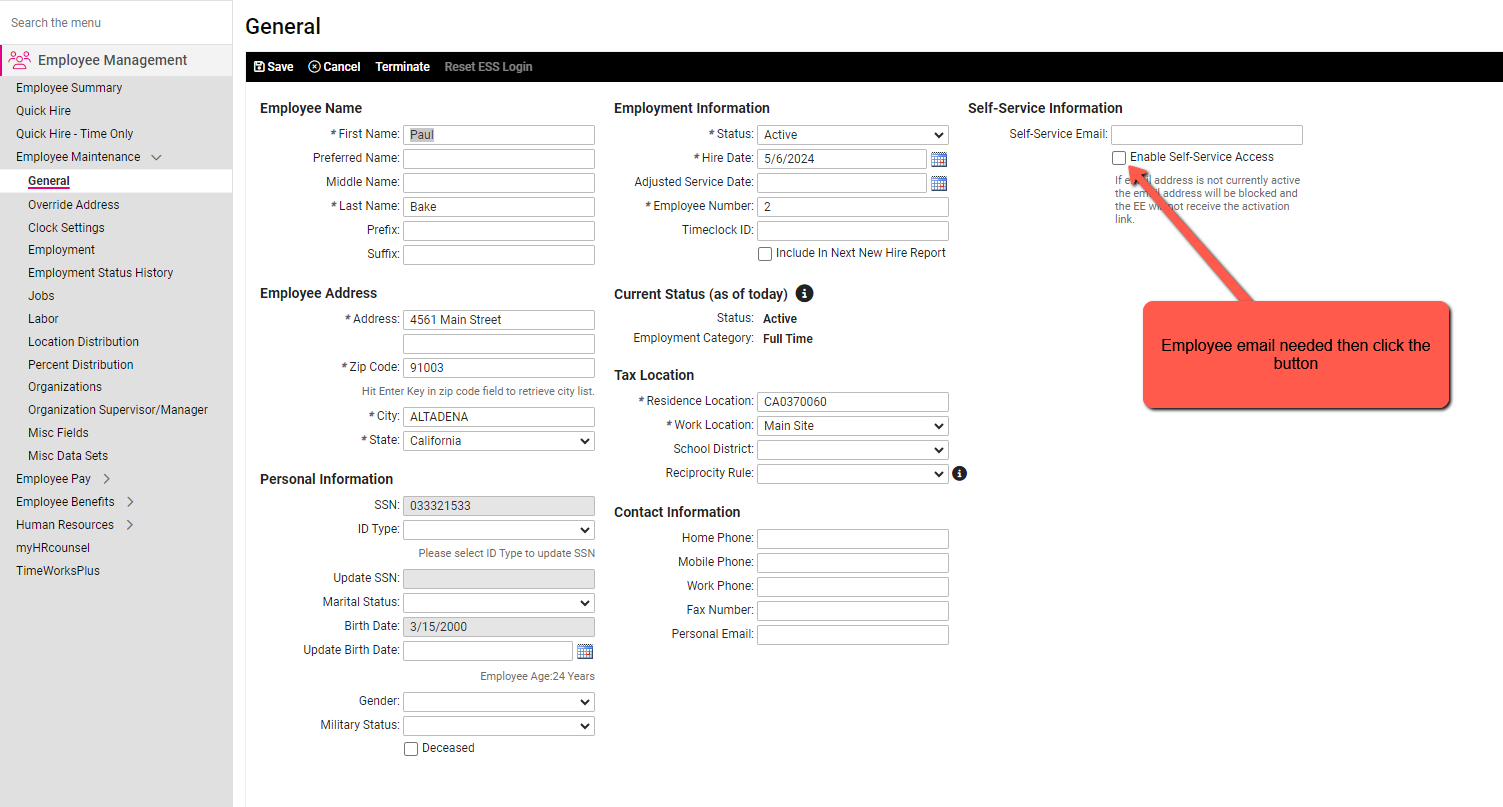
Task: Select Jobs in the sidebar menu
Action: 41,295
